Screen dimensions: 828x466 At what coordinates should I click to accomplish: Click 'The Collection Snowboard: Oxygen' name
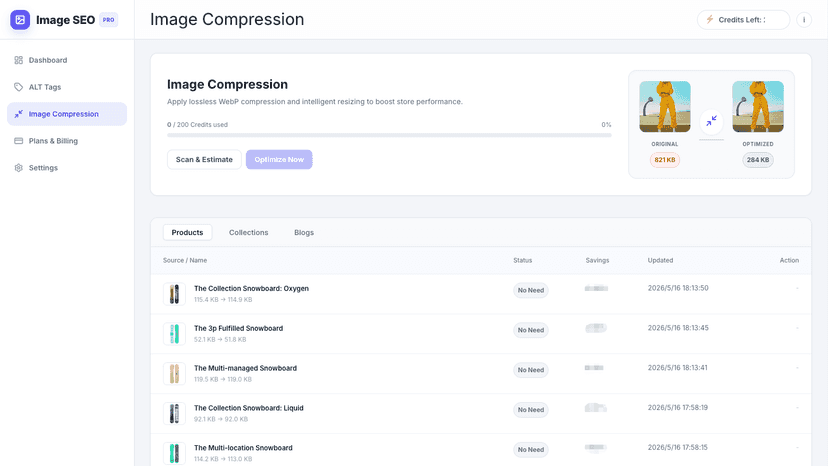point(251,288)
